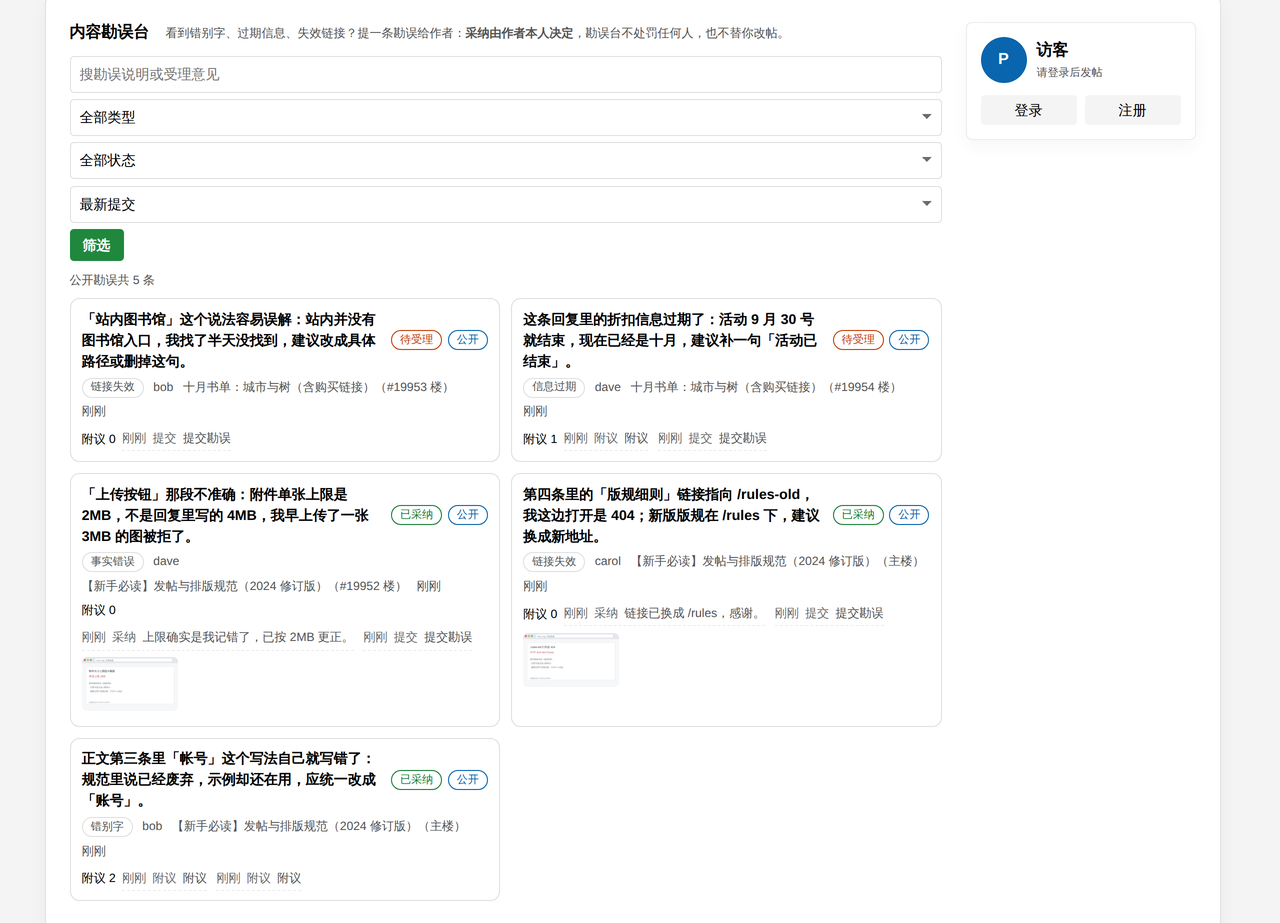
Task: Click 附议 1 on the 折扣信息 card
Action: pos(540,439)
